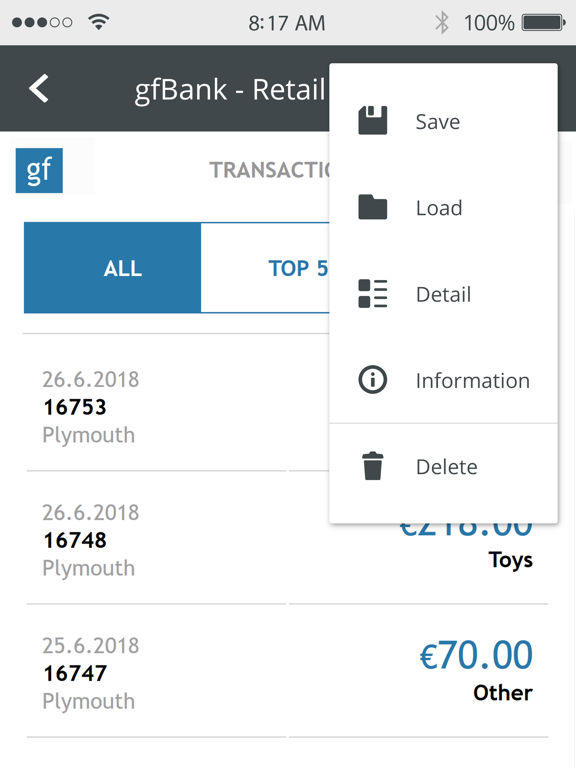This screenshot has height=768, width=576.
Task: Click the folder Load icon
Action: (x=373, y=207)
